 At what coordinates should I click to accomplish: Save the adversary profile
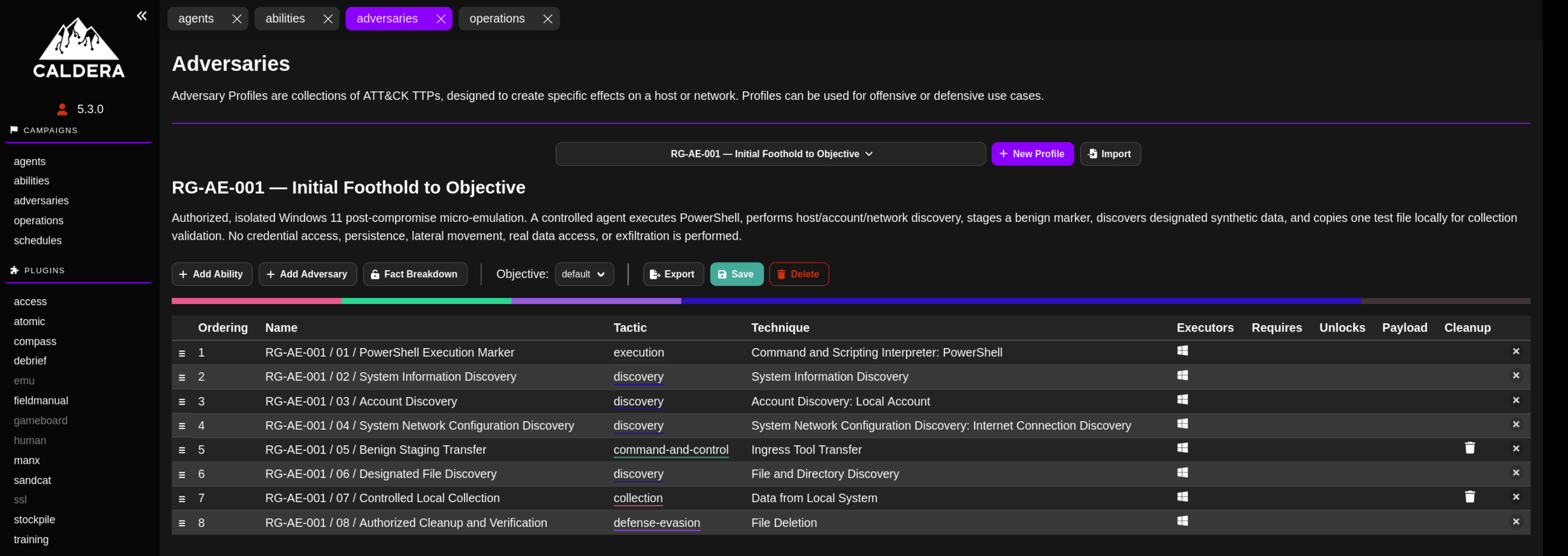tap(737, 274)
